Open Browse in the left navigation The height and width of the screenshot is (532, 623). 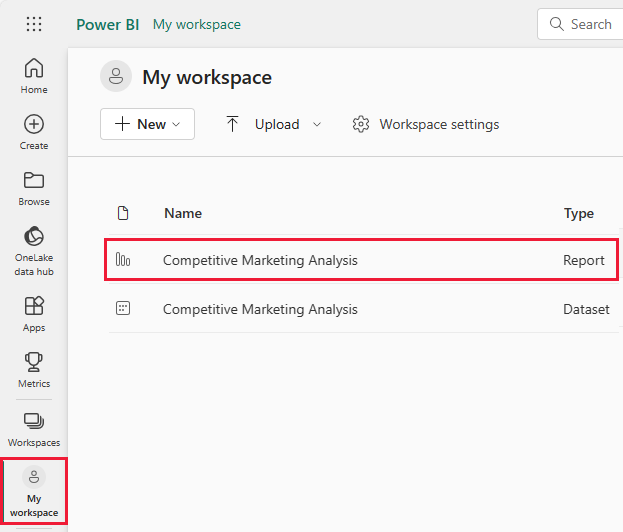click(34, 188)
